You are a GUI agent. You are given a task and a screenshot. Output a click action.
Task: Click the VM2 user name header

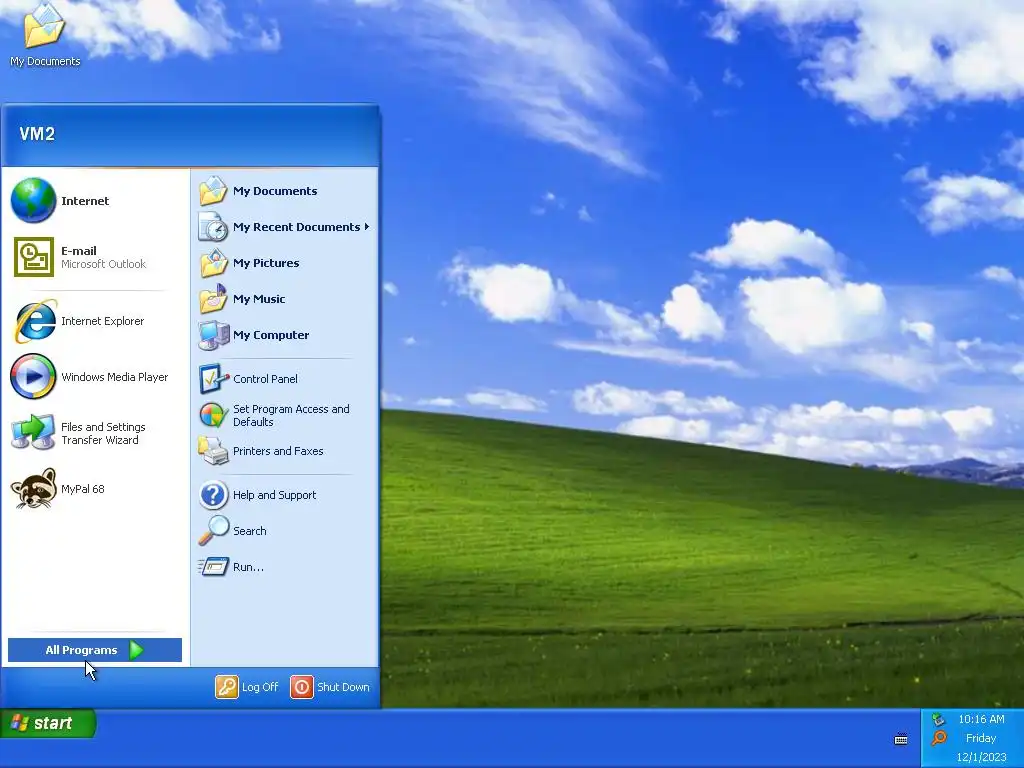pos(37,134)
